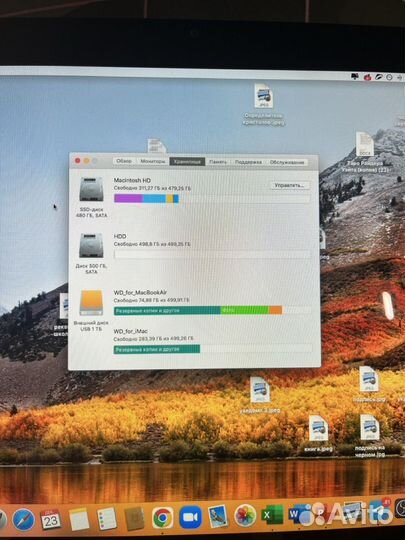This screenshot has width=405, height=540.
Task: Click the Macintosh HD SSD drive icon
Action: (x=91, y=189)
